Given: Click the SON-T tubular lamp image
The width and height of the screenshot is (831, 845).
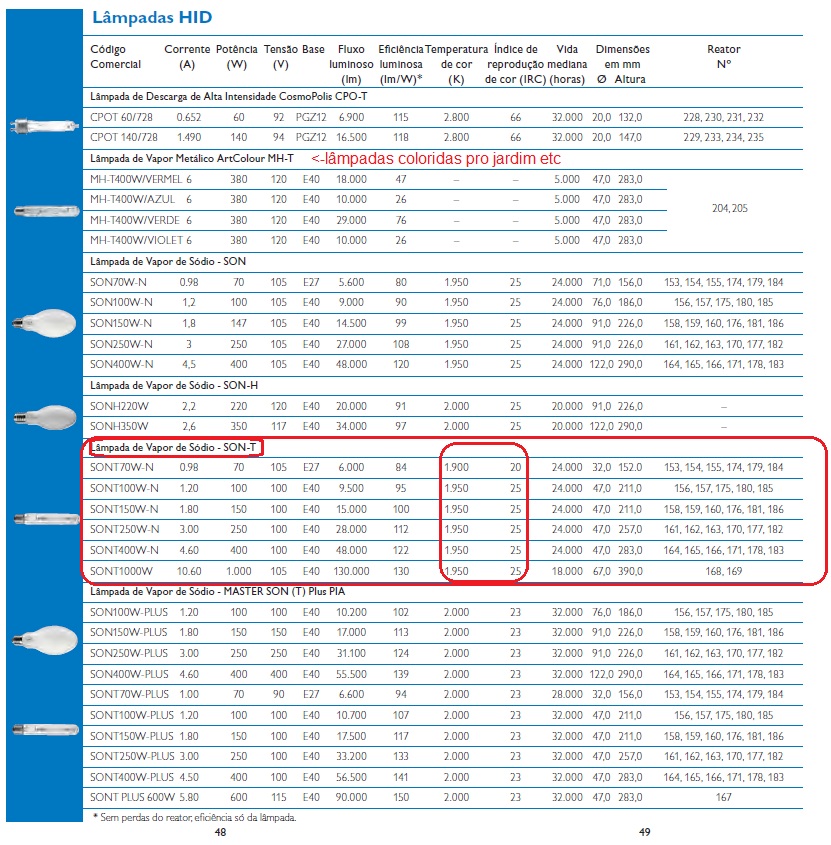Looking at the screenshot, I should [46, 519].
